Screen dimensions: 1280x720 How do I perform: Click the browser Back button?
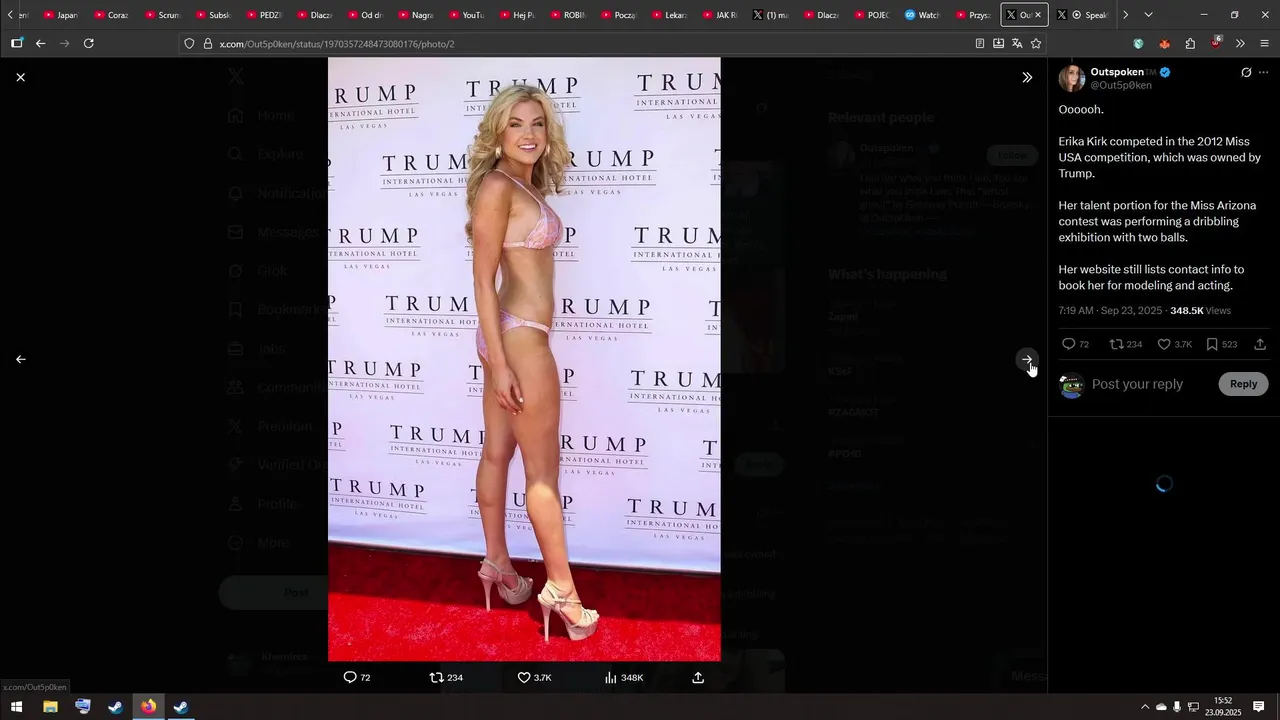41,43
